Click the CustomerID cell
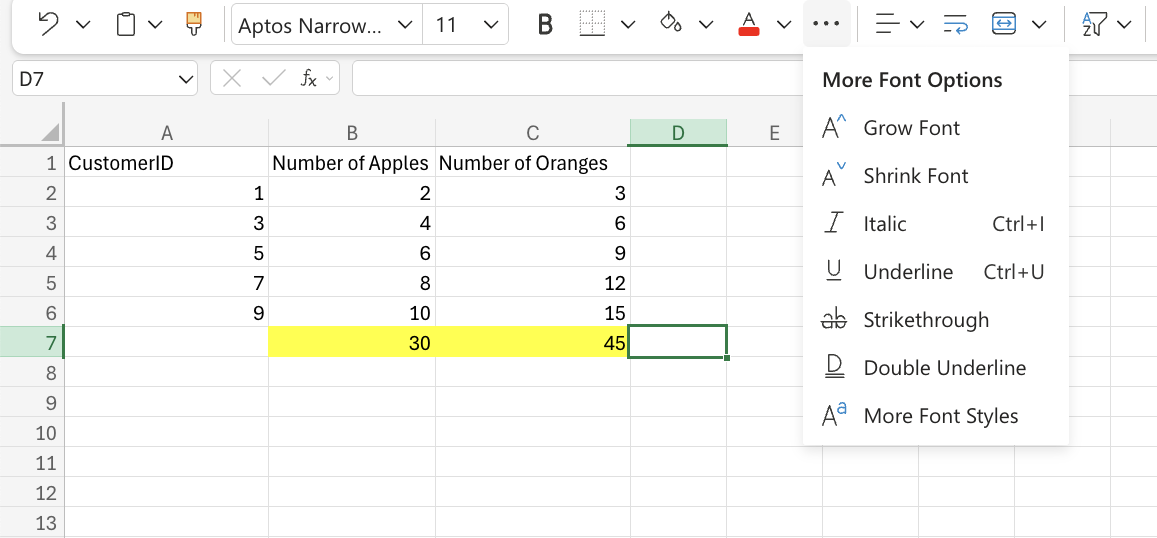Image resolution: width=1157 pixels, height=538 pixels. (167, 162)
